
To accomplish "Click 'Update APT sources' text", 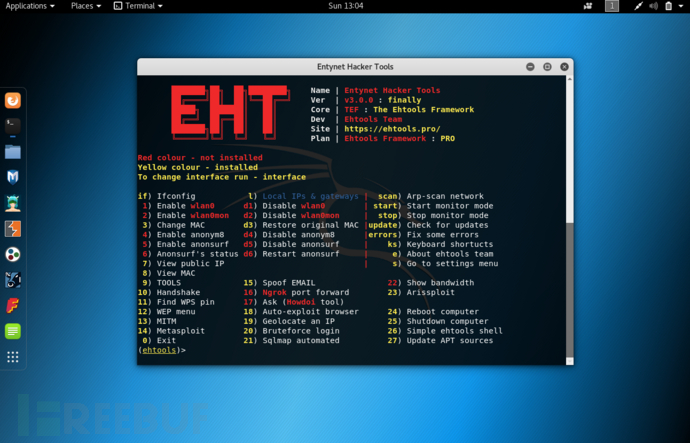I will click(x=450, y=341).
